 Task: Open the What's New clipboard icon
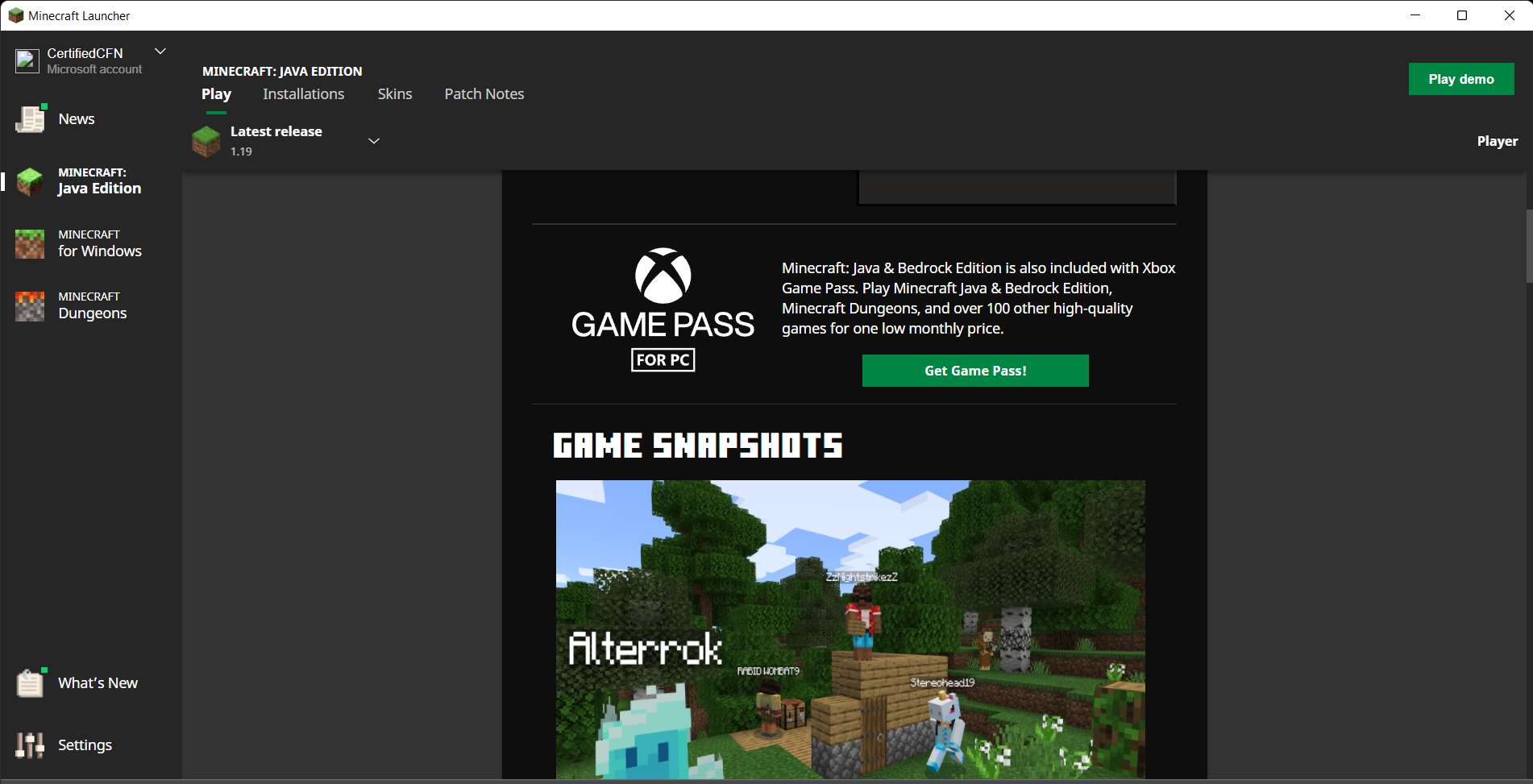(x=31, y=682)
